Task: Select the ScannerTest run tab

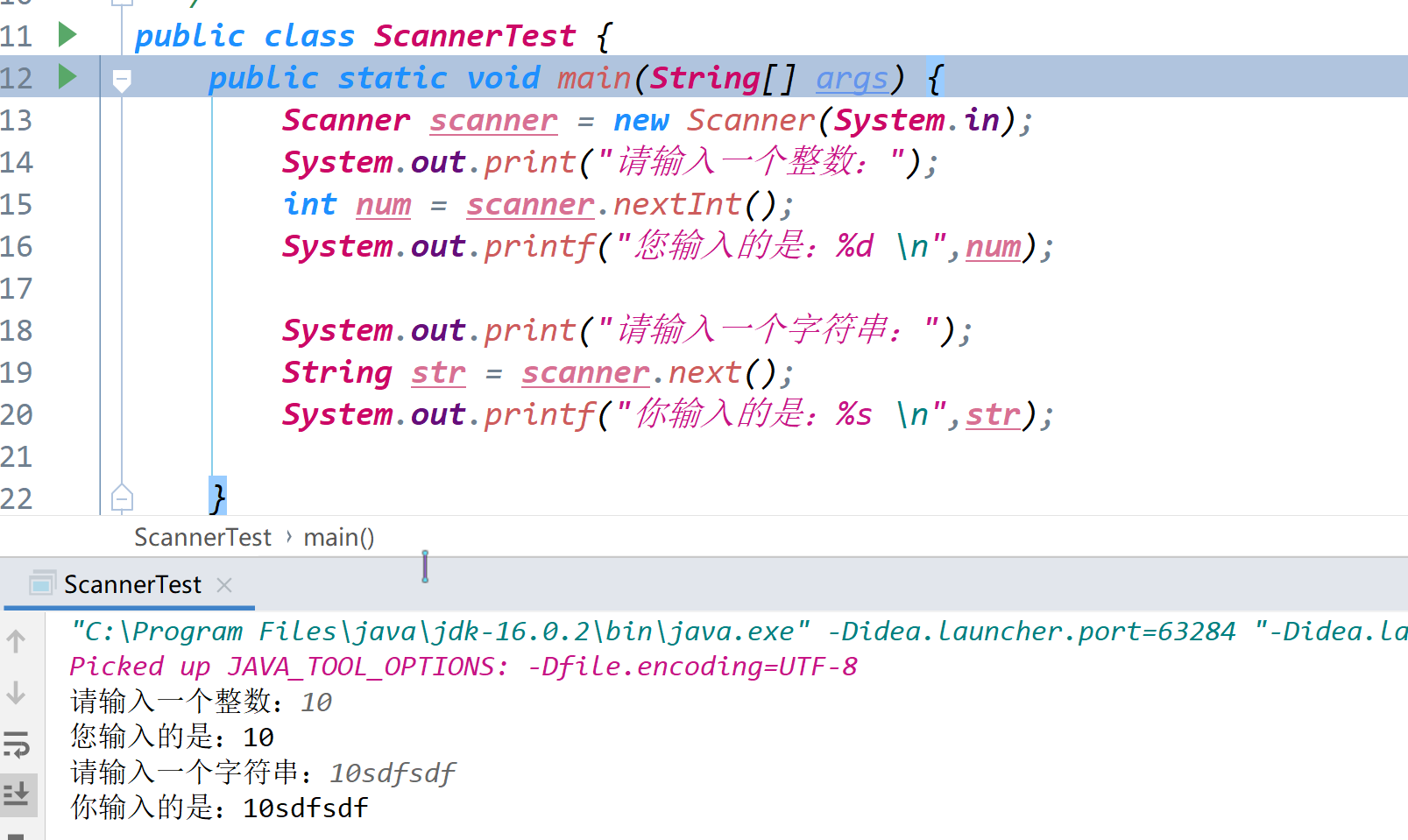Action: coord(130,584)
